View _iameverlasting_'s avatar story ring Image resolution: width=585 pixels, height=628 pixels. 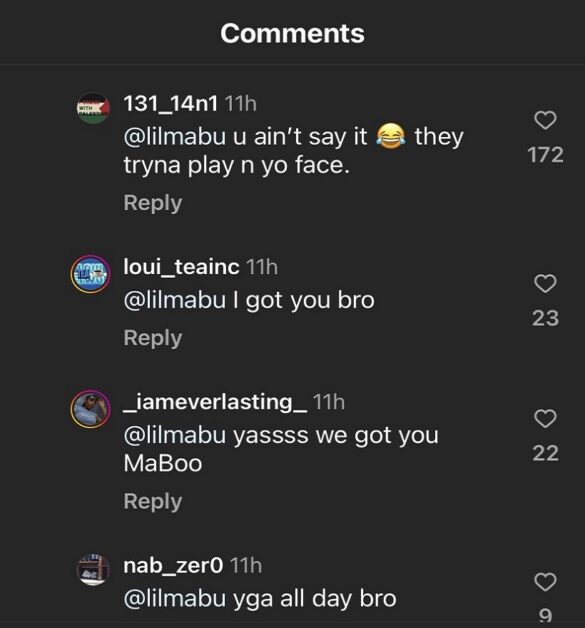91,409
